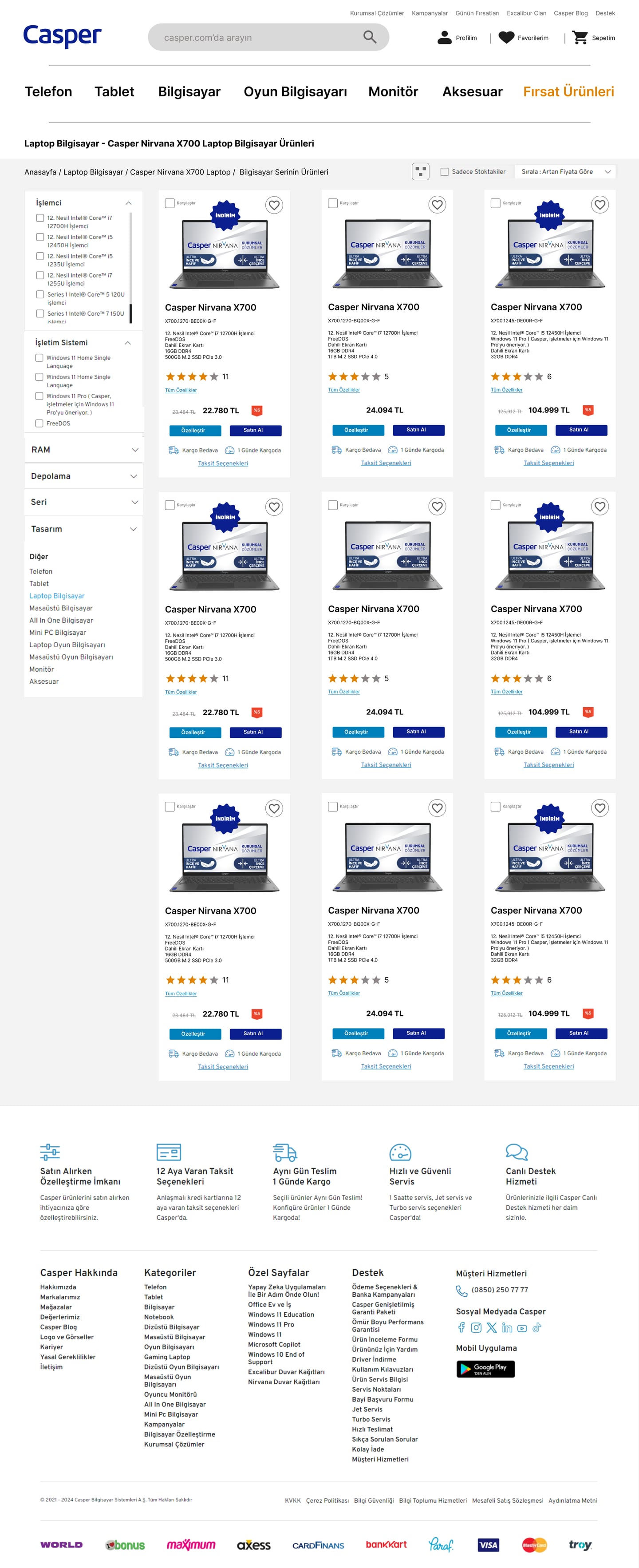Click the Mastercard logo
The height and width of the screenshot is (1568, 639).
pyautogui.click(x=534, y=1545)
